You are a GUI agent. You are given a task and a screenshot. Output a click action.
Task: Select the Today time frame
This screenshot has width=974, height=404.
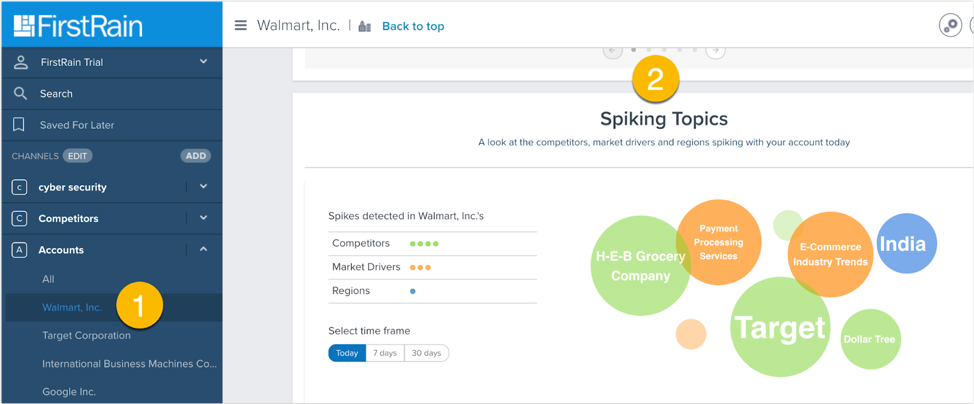pos(347,353)
